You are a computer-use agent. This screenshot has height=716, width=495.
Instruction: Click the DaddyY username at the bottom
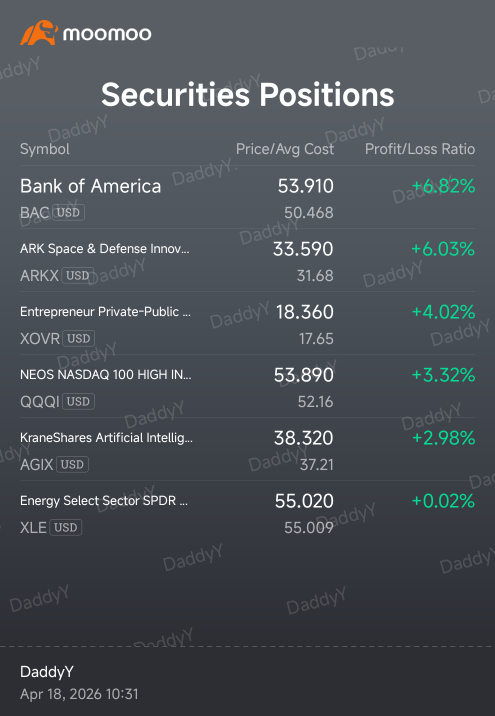tap(47, 672)
